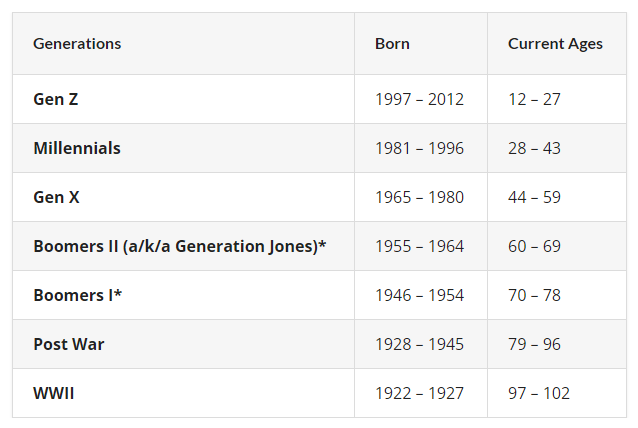Select Boomers II (a/k/a Generation Jones) cell
This screenshot has width=638, height=428.
180,246
